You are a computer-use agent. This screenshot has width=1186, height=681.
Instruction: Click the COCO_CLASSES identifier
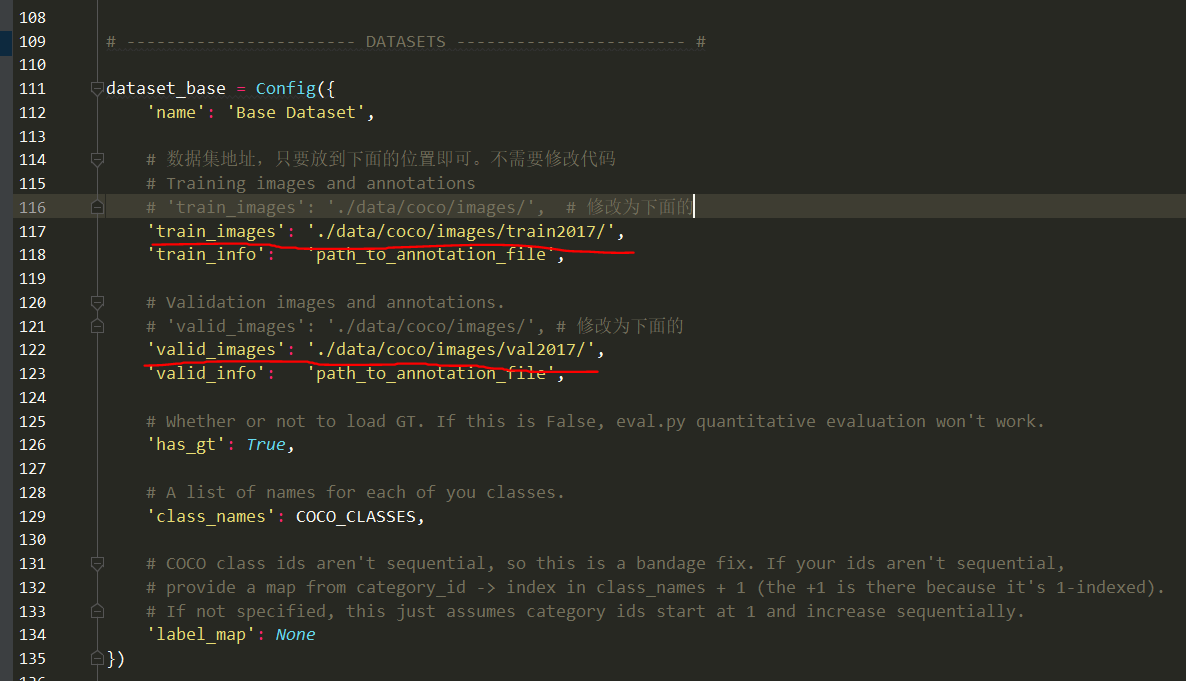355,517
